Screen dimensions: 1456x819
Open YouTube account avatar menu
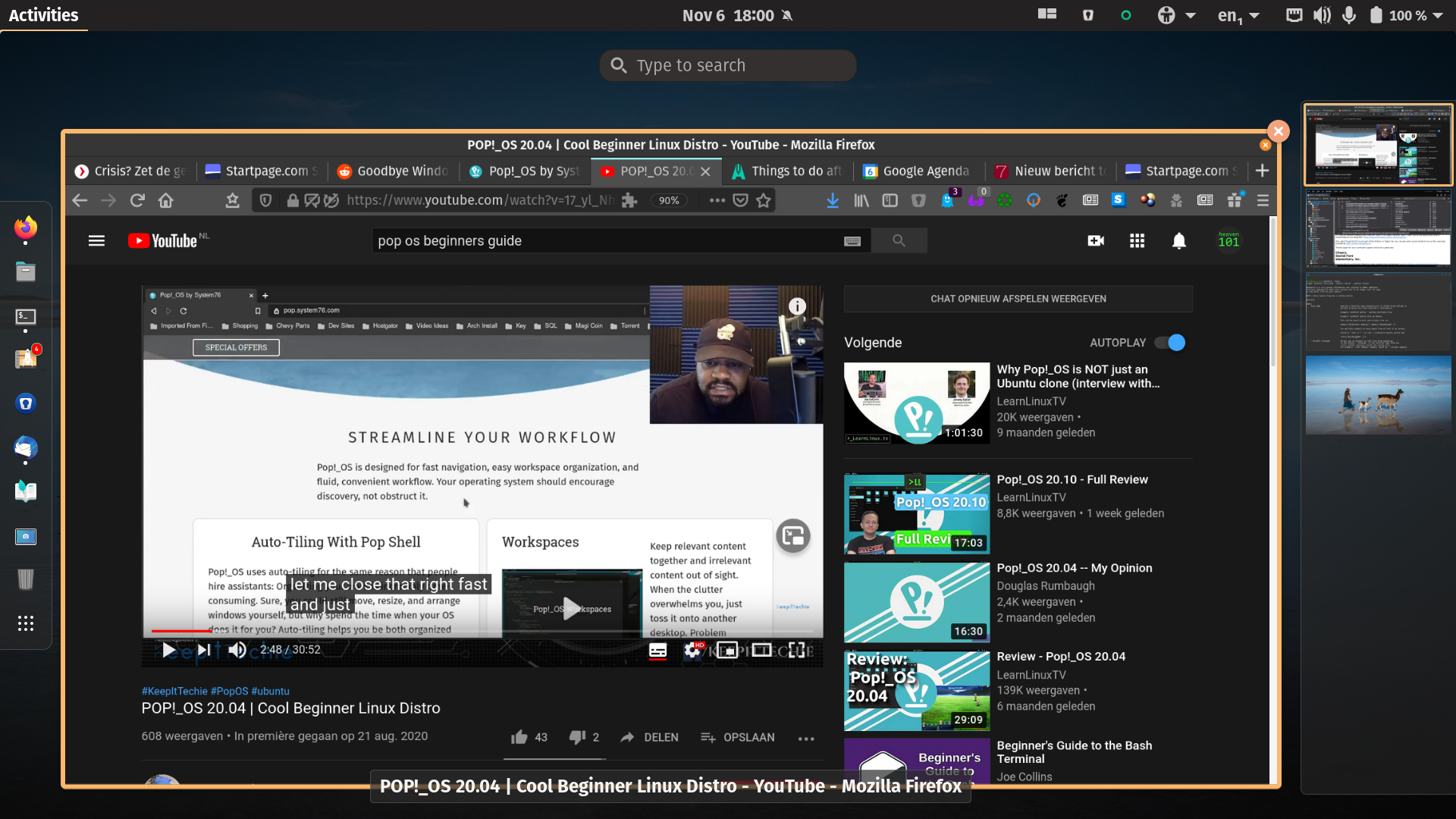coord(1228,240)
